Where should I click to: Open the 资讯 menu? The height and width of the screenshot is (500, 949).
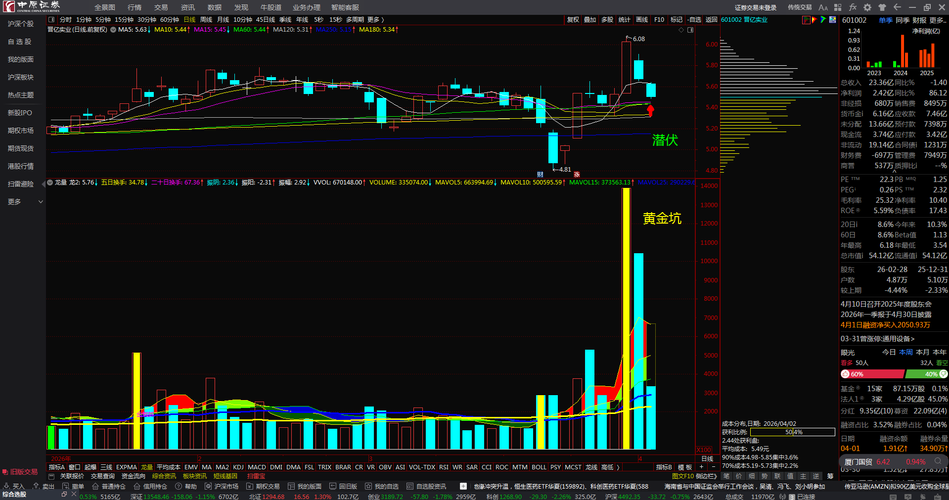[188, 7]
